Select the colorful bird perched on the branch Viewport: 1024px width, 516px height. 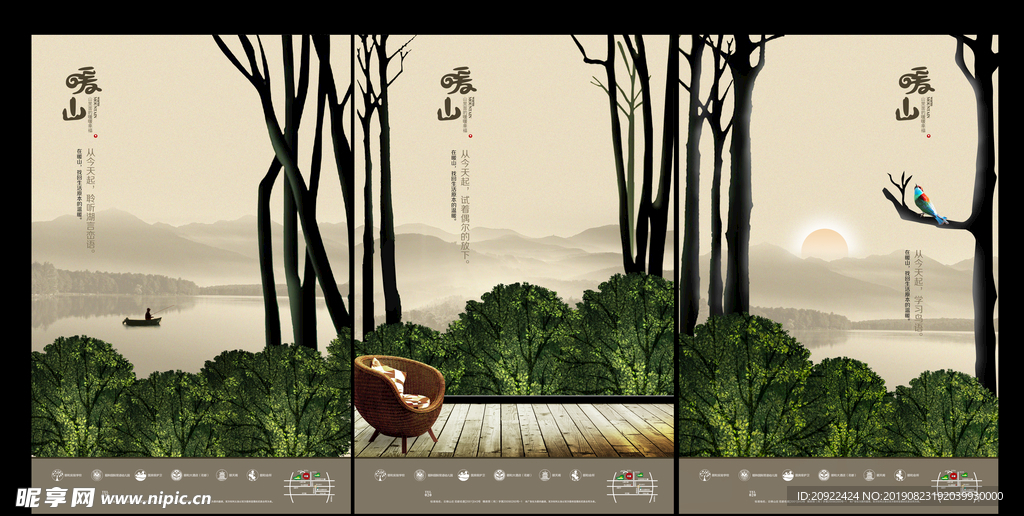928,205
